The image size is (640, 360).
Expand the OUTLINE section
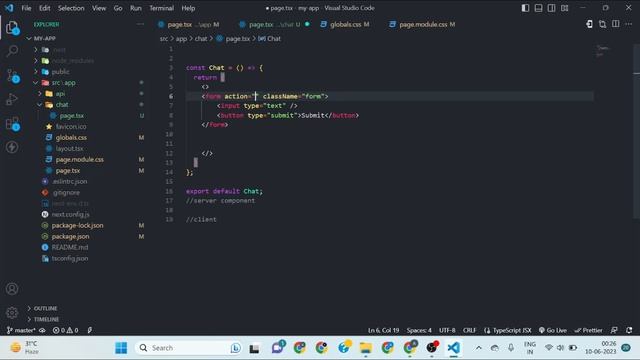[45, 308]
